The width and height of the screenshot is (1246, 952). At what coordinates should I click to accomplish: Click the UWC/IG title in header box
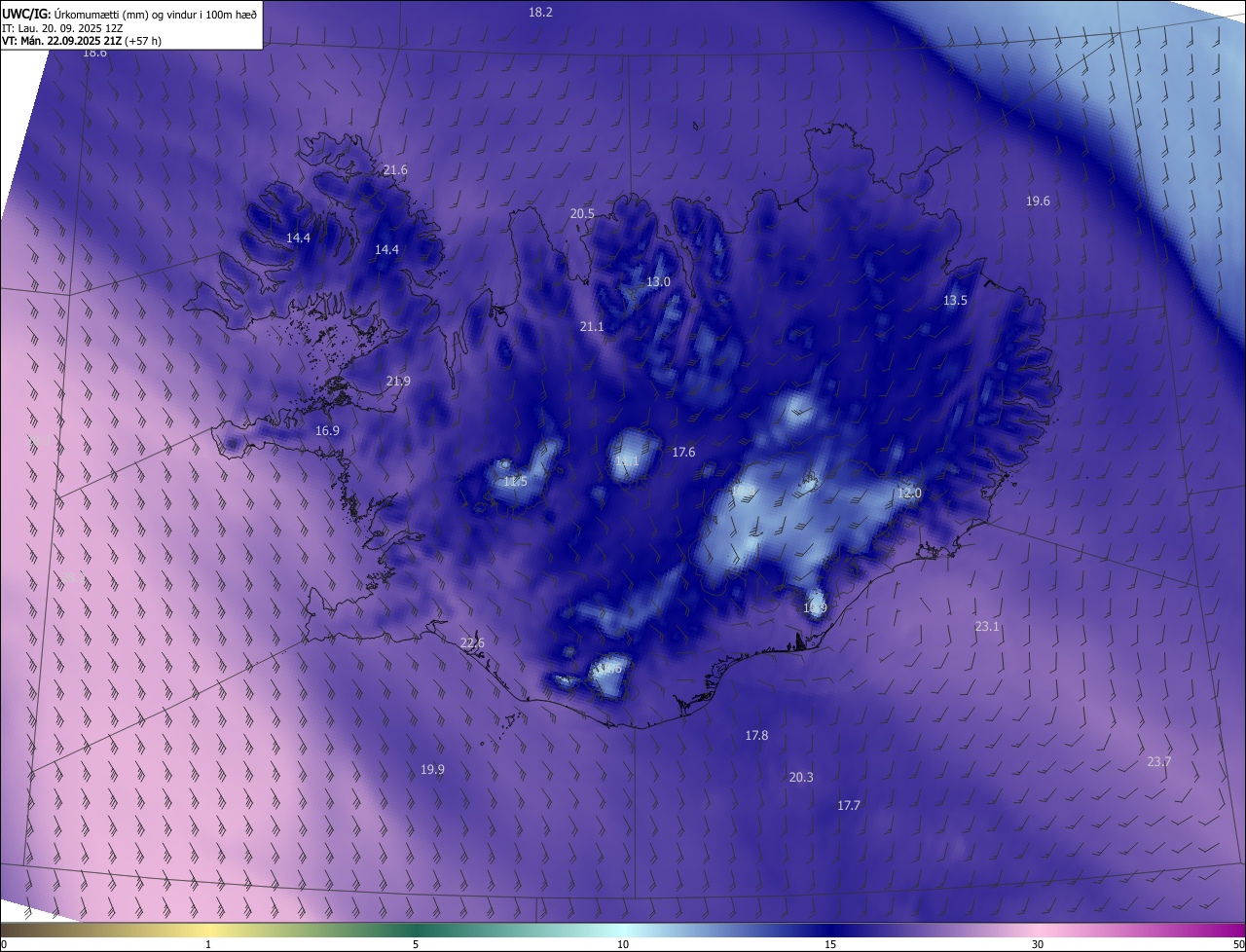point(27,14)
